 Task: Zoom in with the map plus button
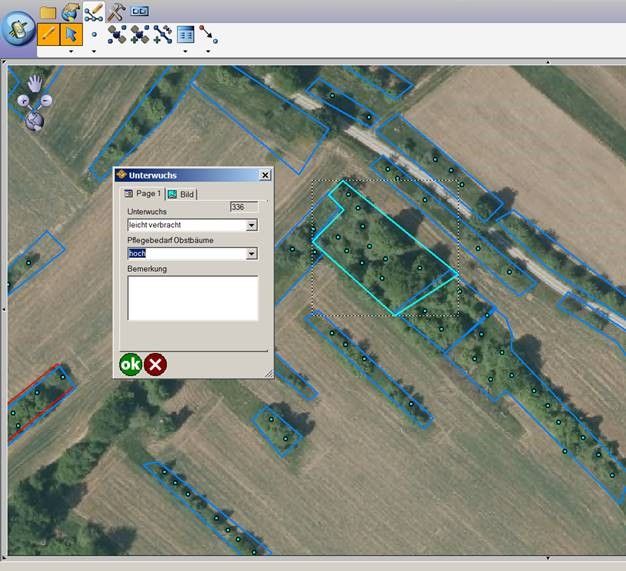pyautogui.click(x=24, y=101)
